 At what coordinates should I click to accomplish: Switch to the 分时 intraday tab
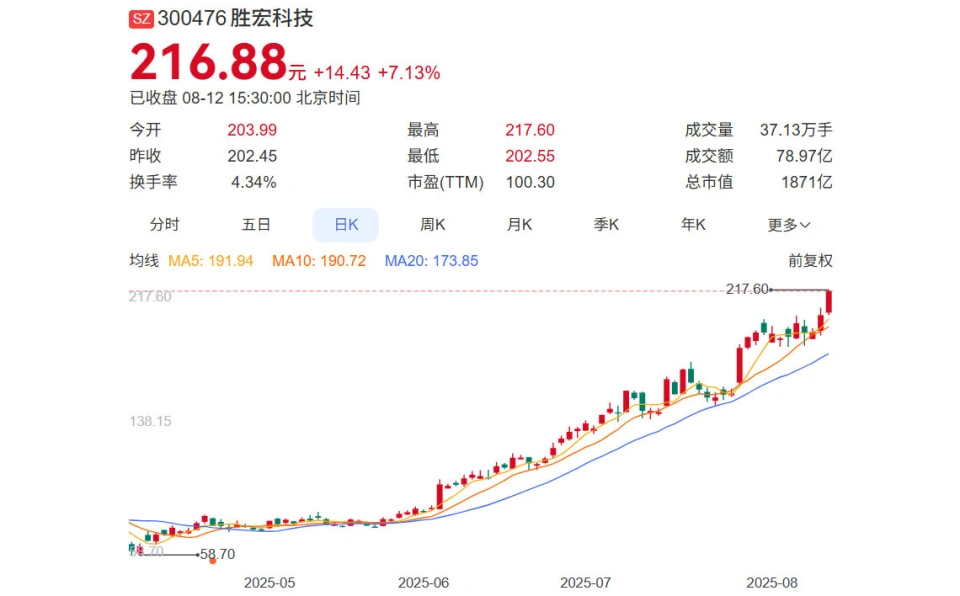click(165, 225)
